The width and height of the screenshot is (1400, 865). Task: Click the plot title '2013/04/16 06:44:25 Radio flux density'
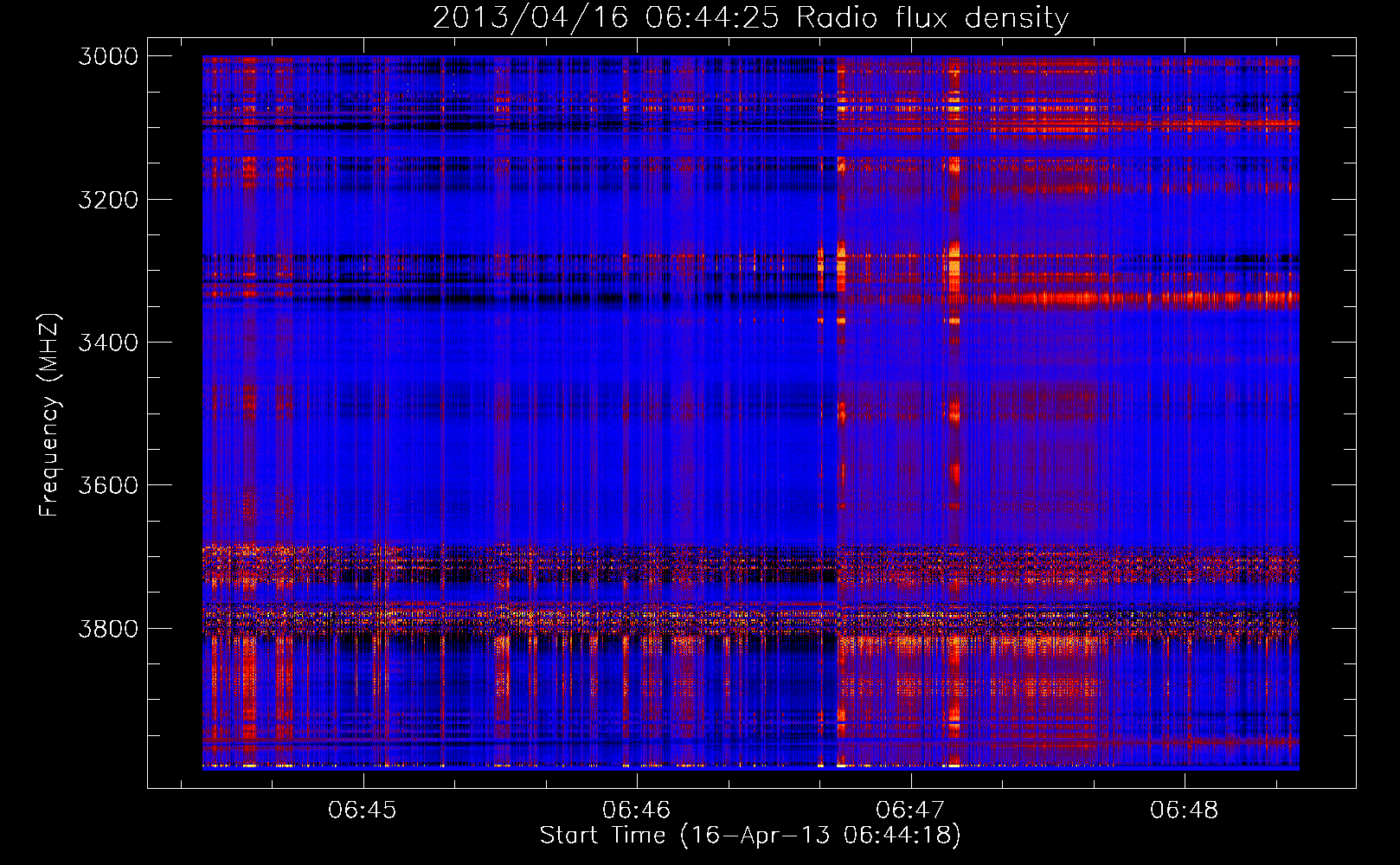[750, 17]
